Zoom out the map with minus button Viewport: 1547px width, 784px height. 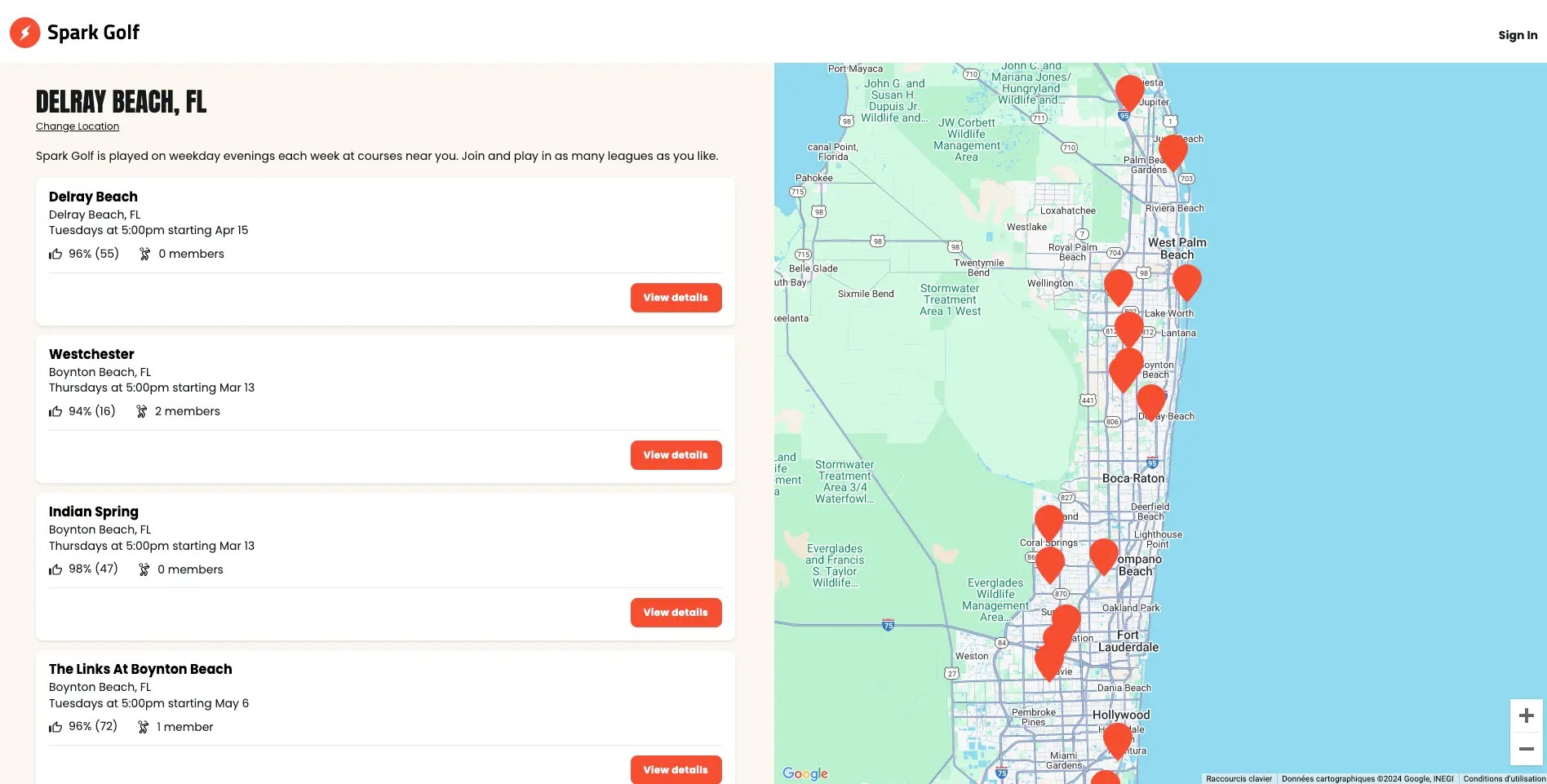coord(1526,749)
